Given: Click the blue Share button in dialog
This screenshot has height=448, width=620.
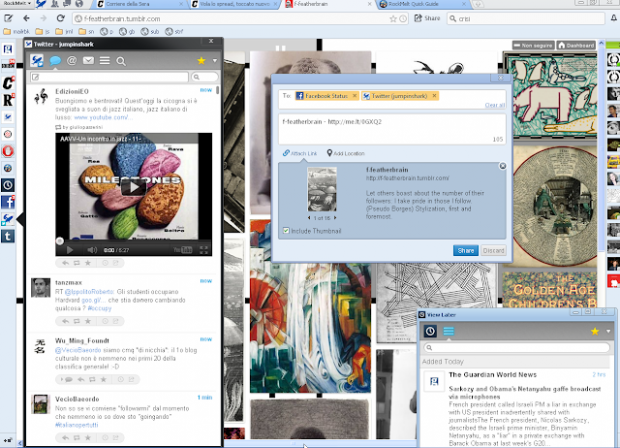Looking at the screenshot, I should click(x=465, y=250).
